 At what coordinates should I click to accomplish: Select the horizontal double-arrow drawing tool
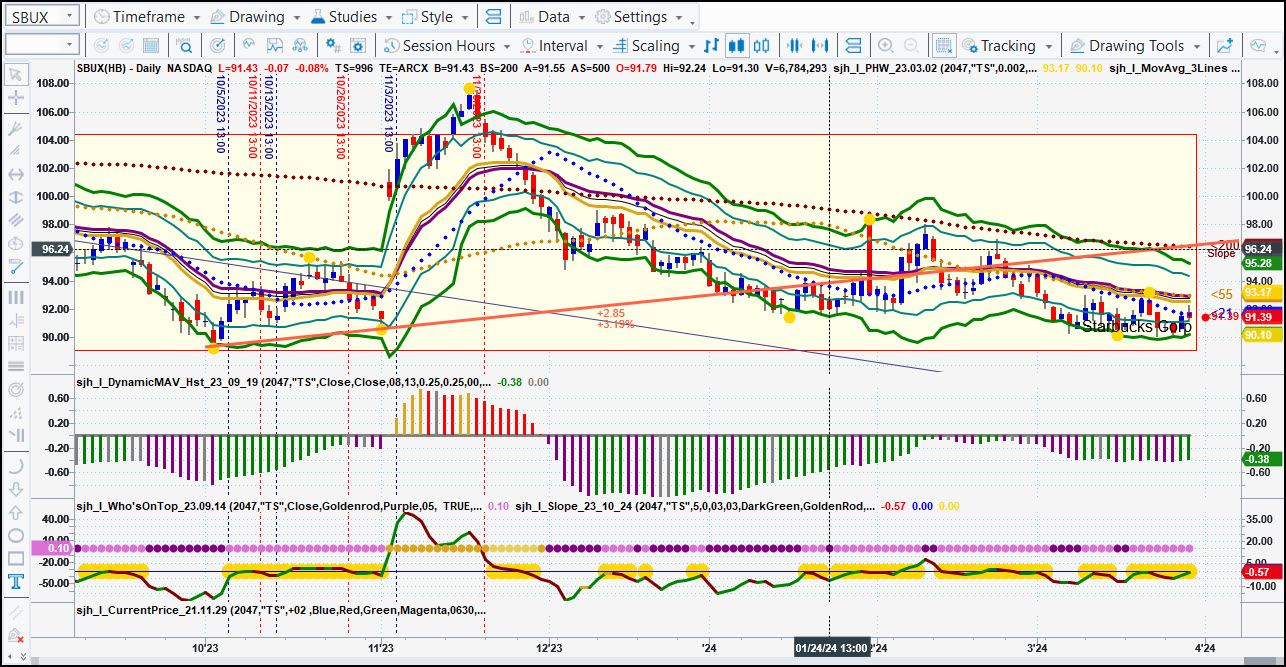point(16,174)
